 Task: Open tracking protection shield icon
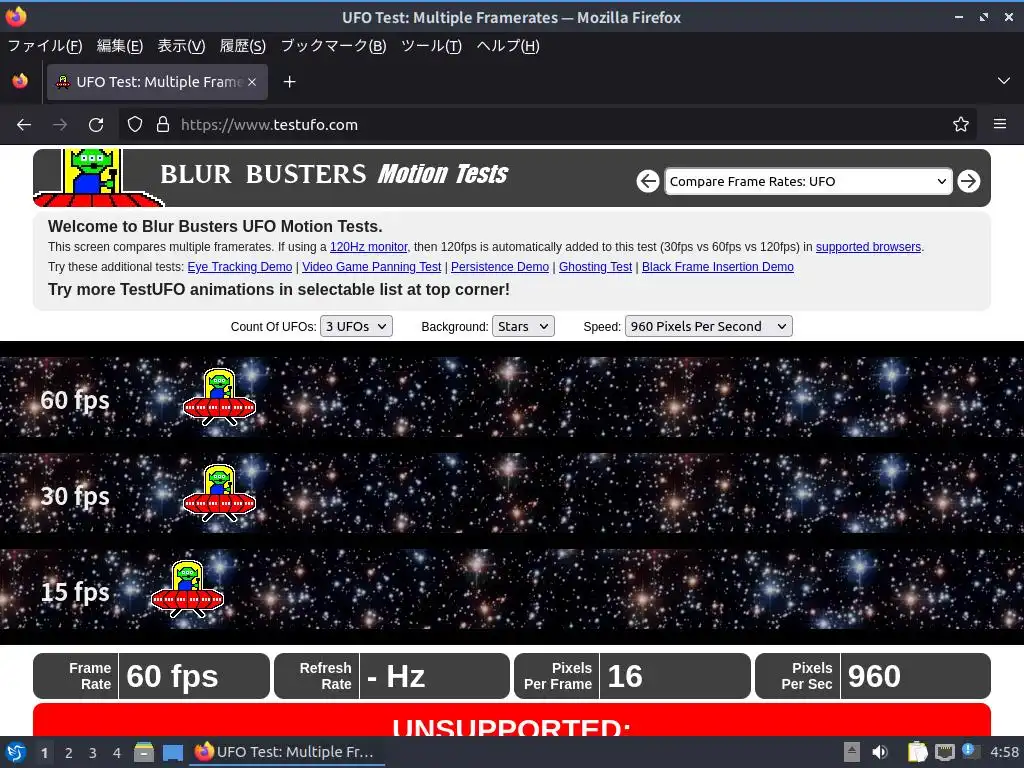(x=135, y=125)
